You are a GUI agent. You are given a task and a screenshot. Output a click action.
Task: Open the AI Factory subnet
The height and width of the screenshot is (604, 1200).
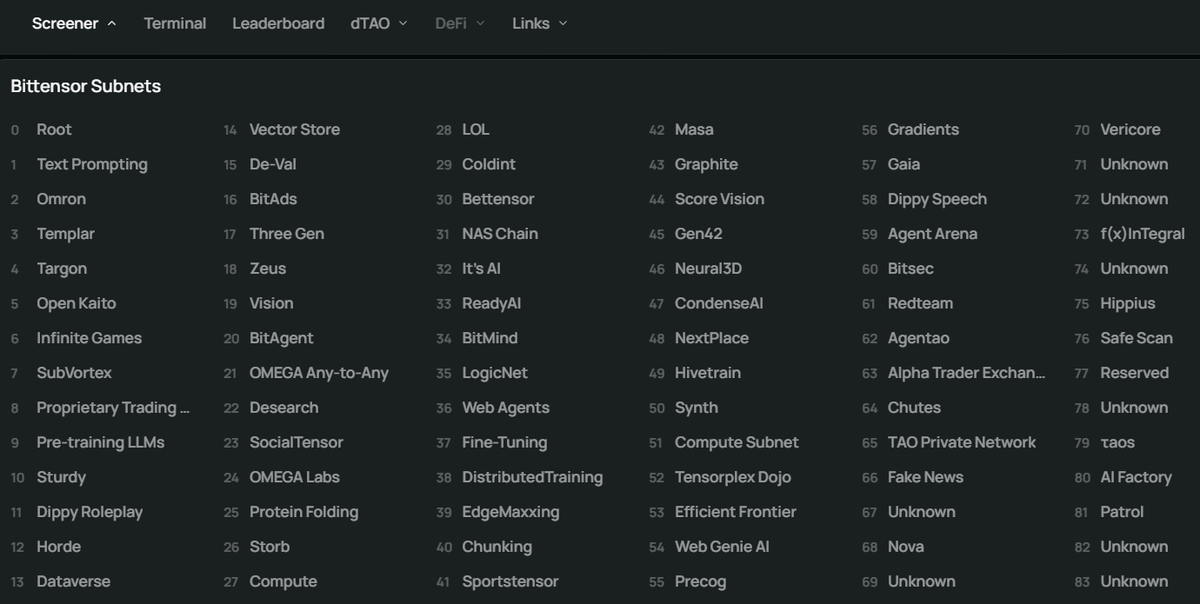[x=1135, y=477]
